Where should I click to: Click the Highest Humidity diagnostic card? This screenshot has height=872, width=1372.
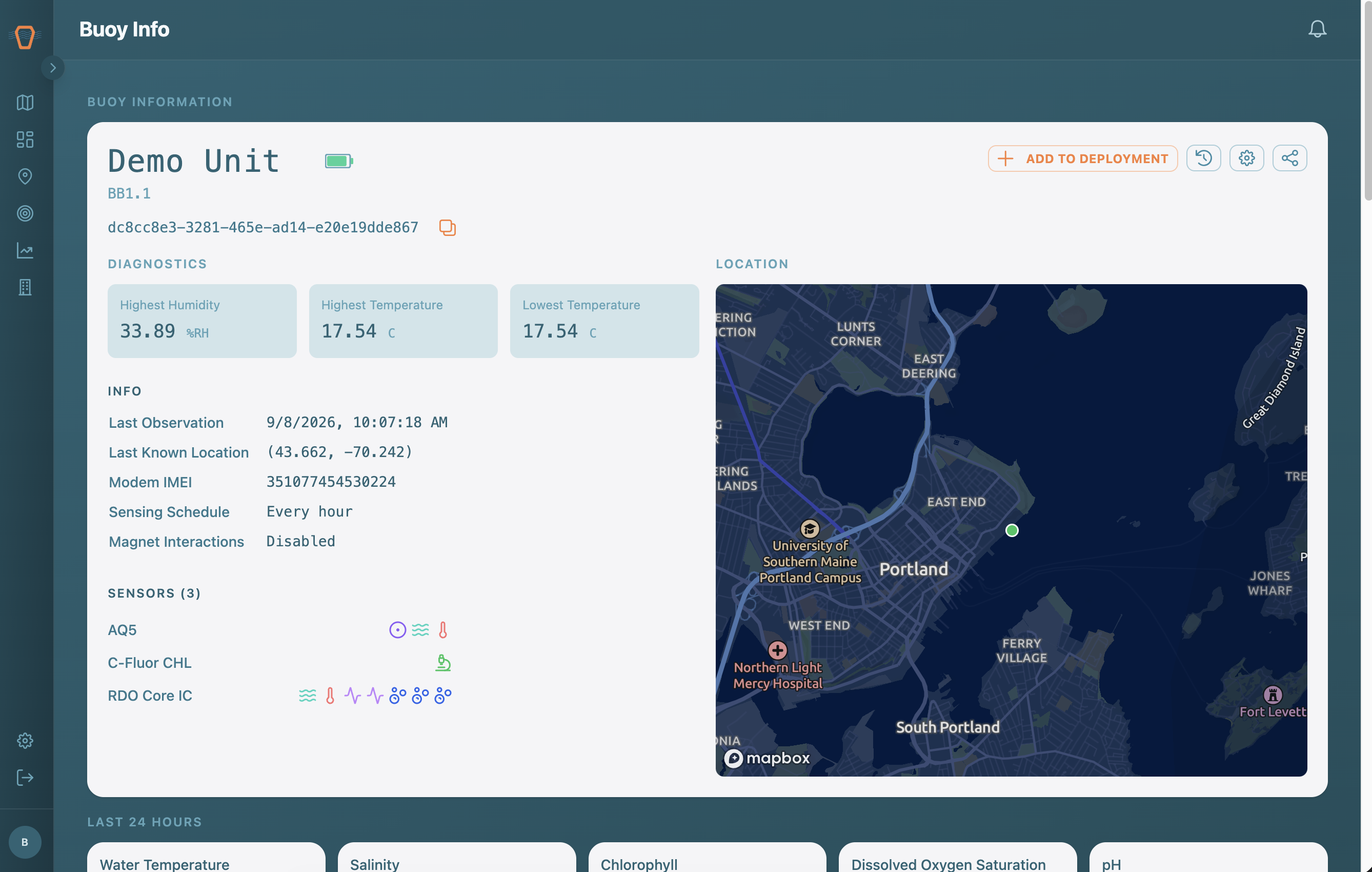(203, 321)
